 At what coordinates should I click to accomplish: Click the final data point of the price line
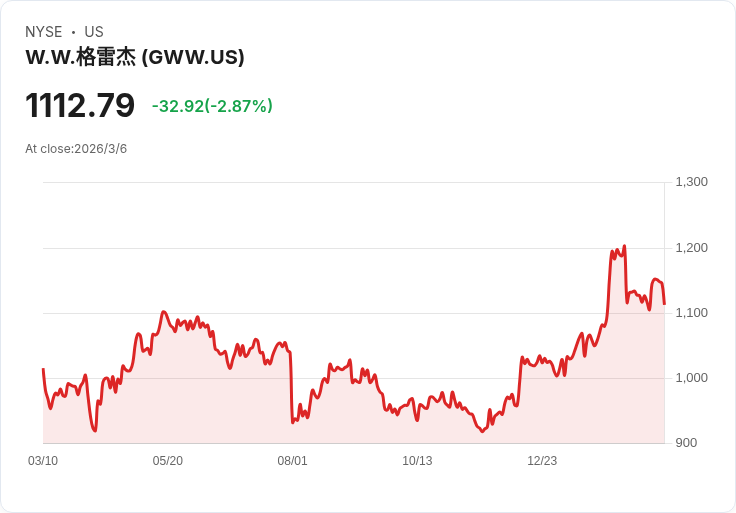point(665,304)
